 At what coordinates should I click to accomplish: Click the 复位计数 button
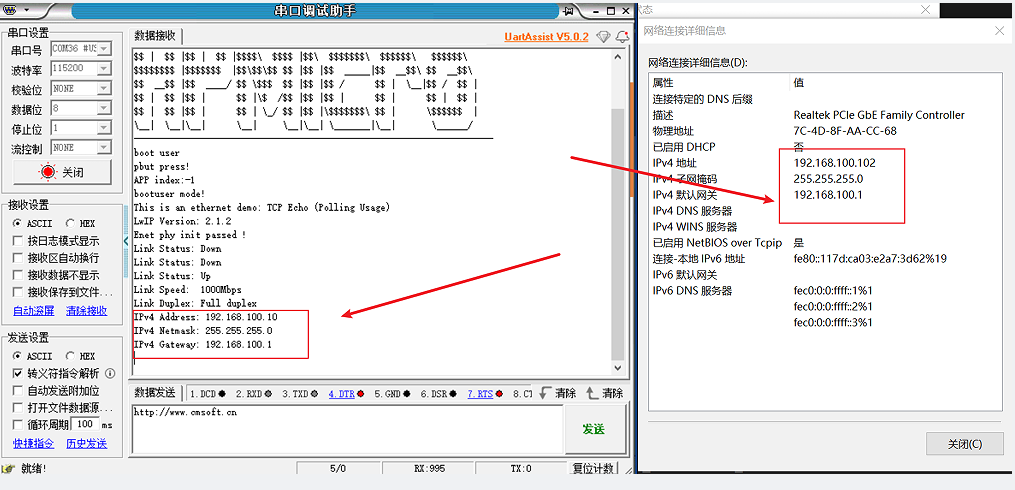point(594,469)
